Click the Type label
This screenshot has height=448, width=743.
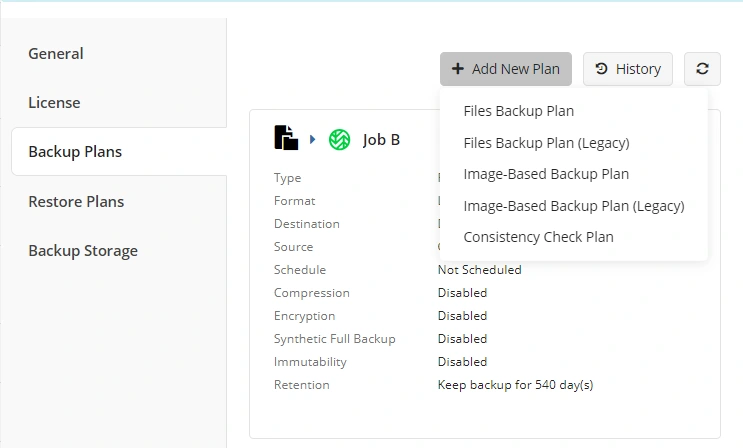287,178
